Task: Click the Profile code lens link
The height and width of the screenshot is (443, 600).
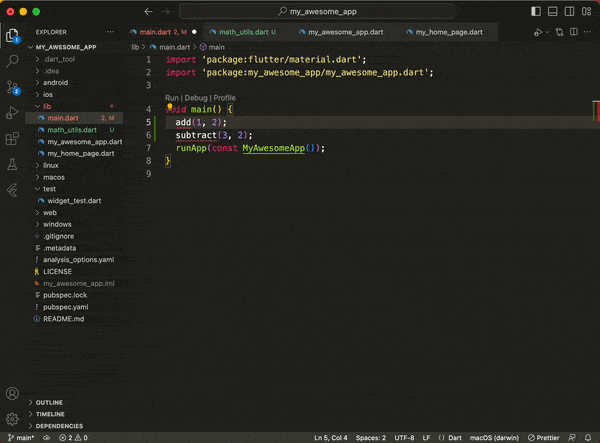Action: point(225,98)
